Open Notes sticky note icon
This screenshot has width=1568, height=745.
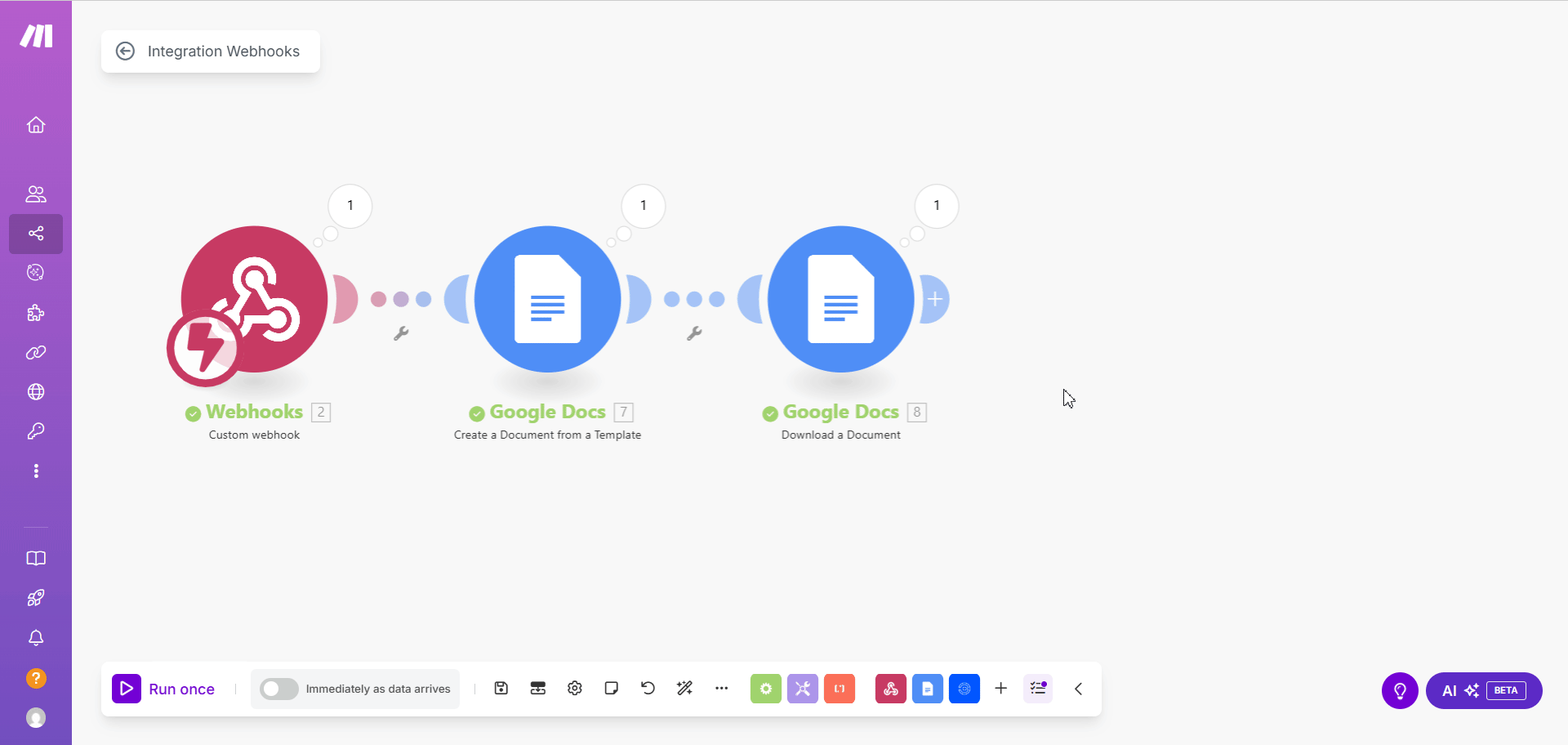point(612,689)
